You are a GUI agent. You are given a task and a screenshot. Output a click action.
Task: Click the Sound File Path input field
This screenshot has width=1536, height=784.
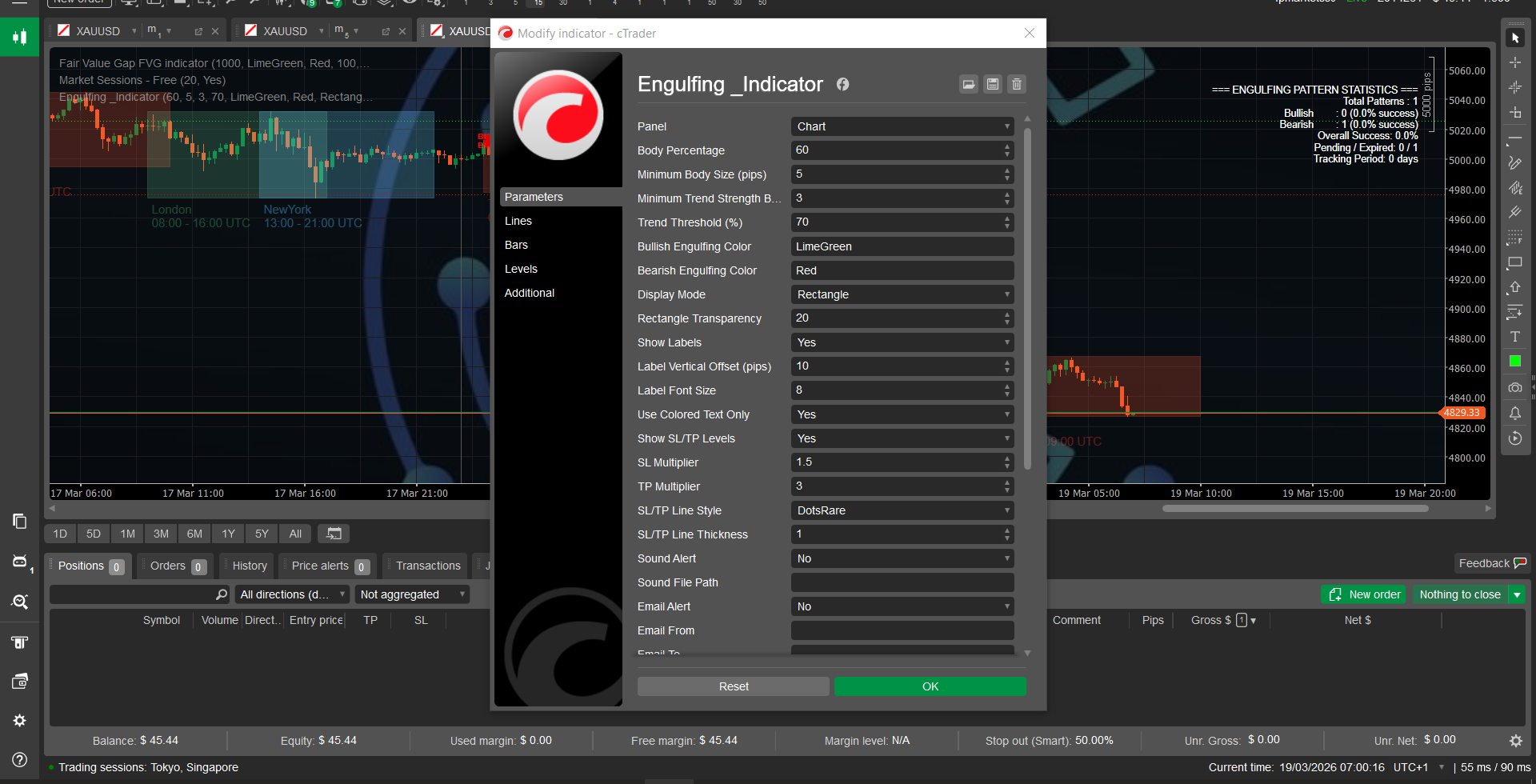902,582
